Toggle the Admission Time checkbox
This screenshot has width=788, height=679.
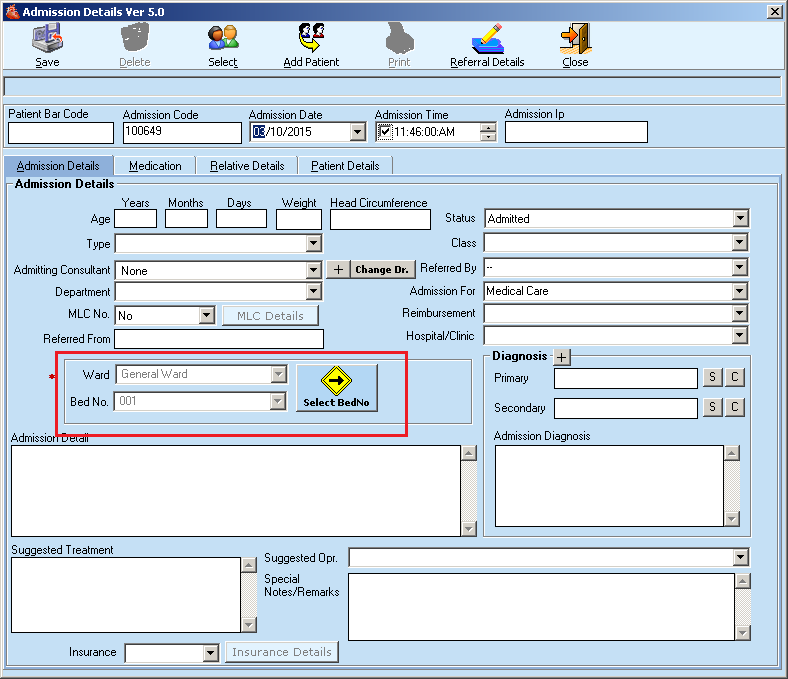385,132
